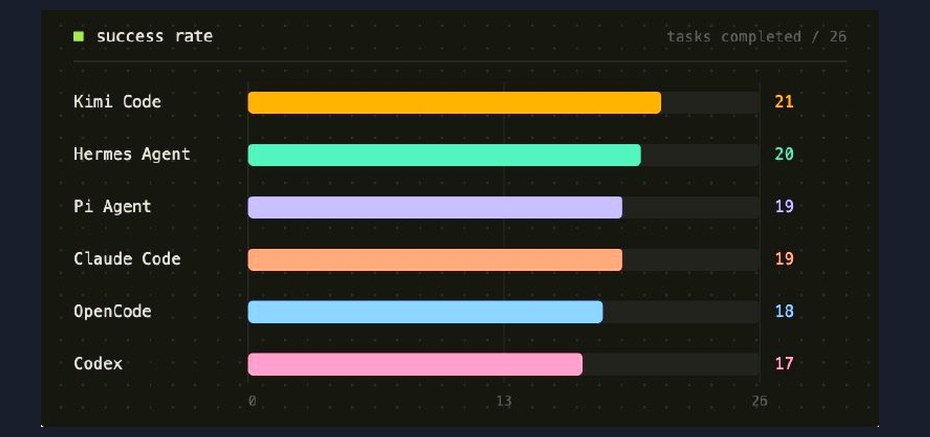Click the value 21 beside Kimi Code
The height and width of the screenshot is (437, 930).
[784, 102]
